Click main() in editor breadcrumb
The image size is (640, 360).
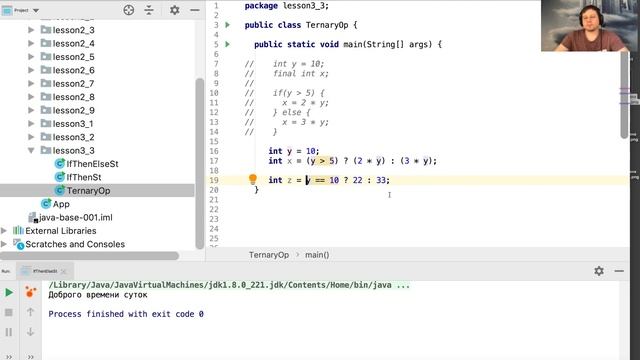(317, 255)
